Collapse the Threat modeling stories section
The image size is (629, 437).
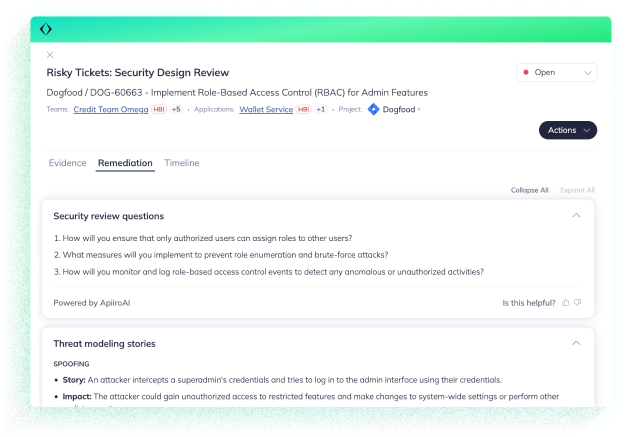tap(576, 344)
